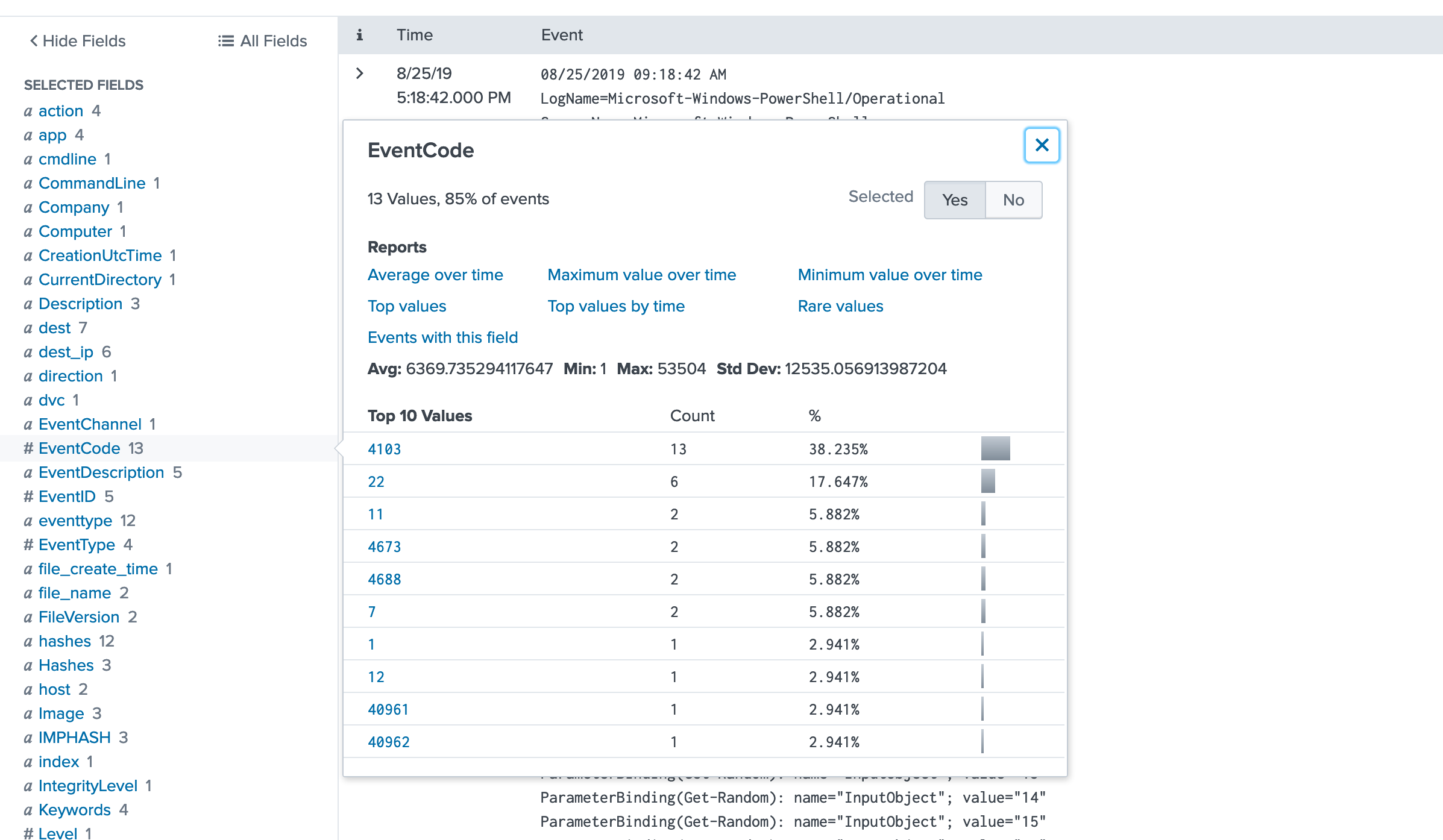The image size is (1443, 840).
Task: Click the hash icon beside EventID
Action: click(x=28, y=497)
